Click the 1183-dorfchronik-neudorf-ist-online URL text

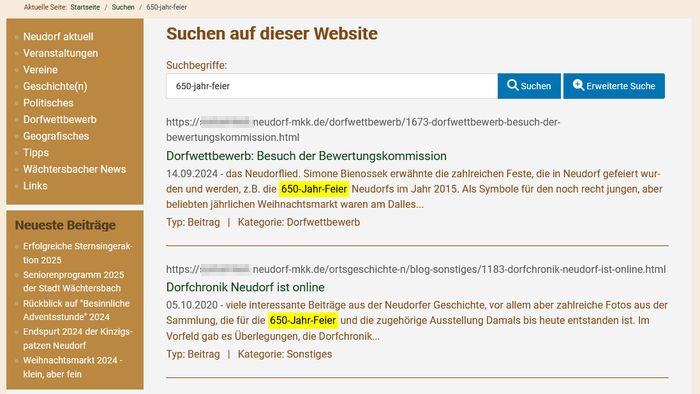(416, 270)
